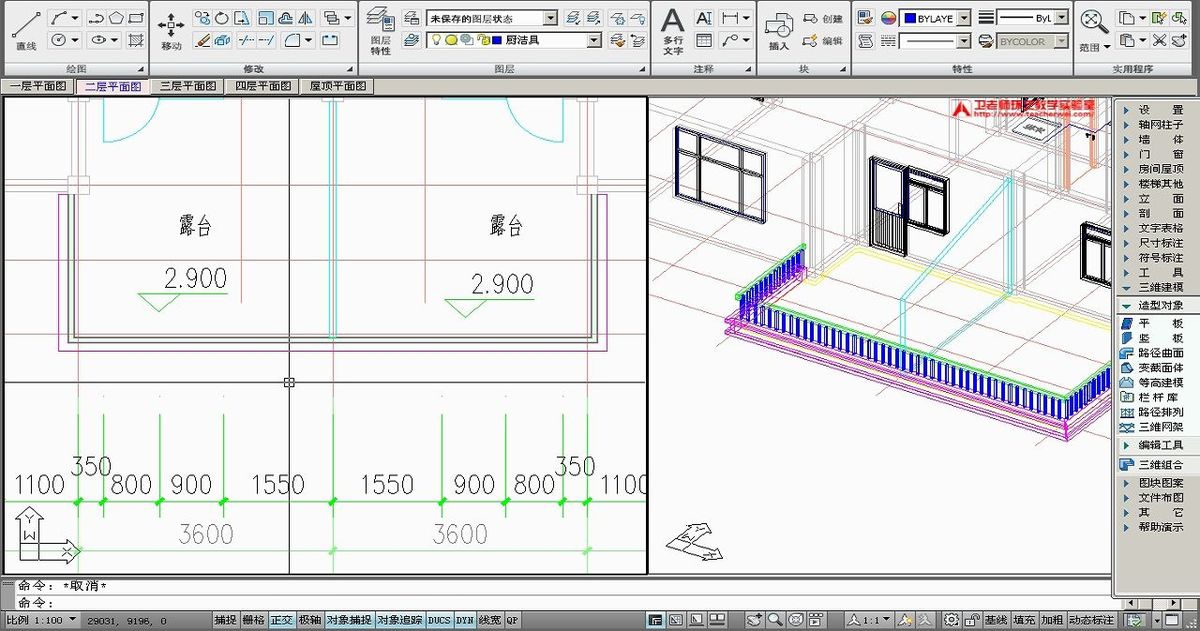This screenshot has height=631, width=1200.
Task: Open the 未保存的图层状态 layer states list
Action: click(550, 17)
